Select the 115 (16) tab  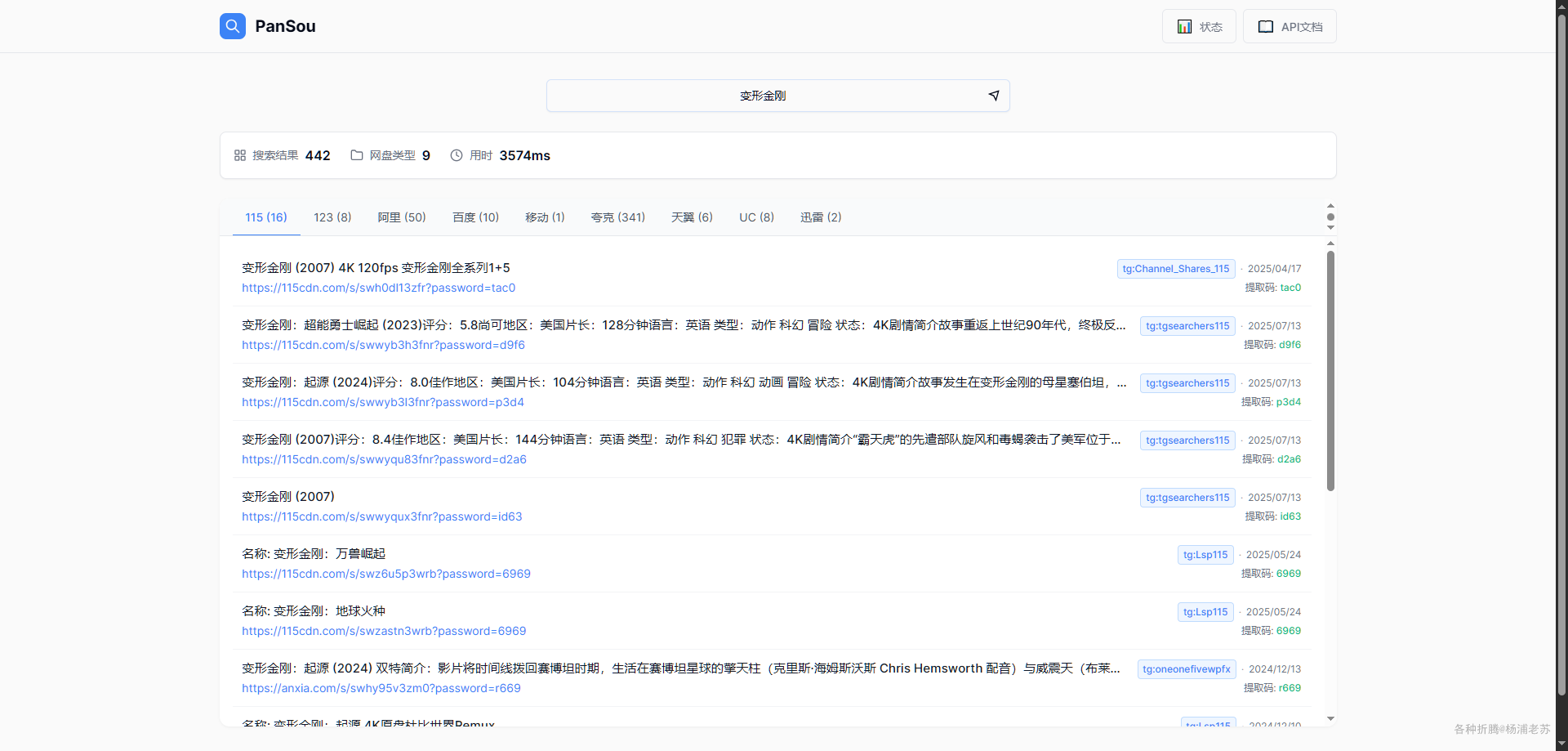click(x=266, y=217)
